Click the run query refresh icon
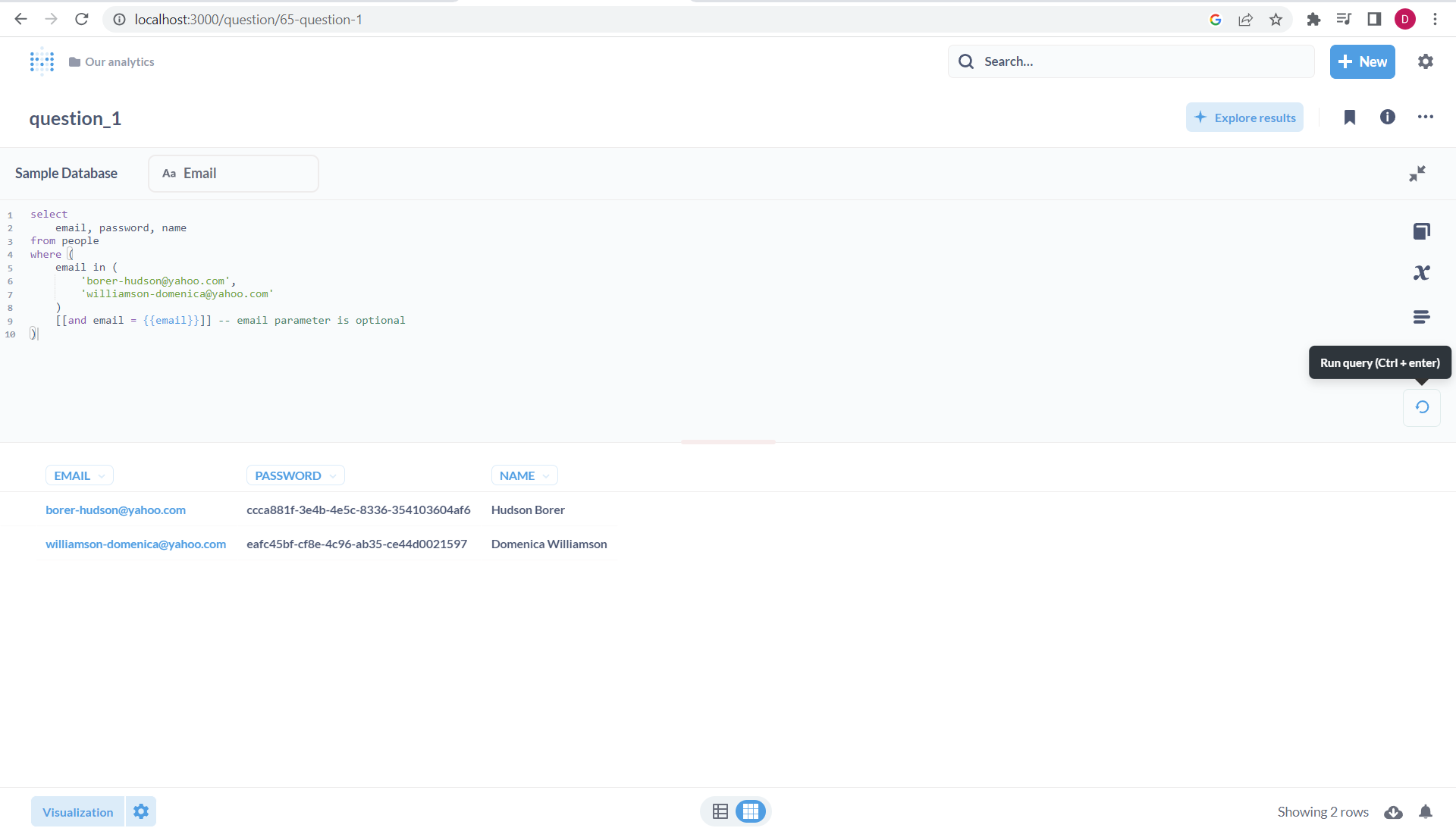The width and height of the screenshot is (1456, 828). pos(1422,408)
